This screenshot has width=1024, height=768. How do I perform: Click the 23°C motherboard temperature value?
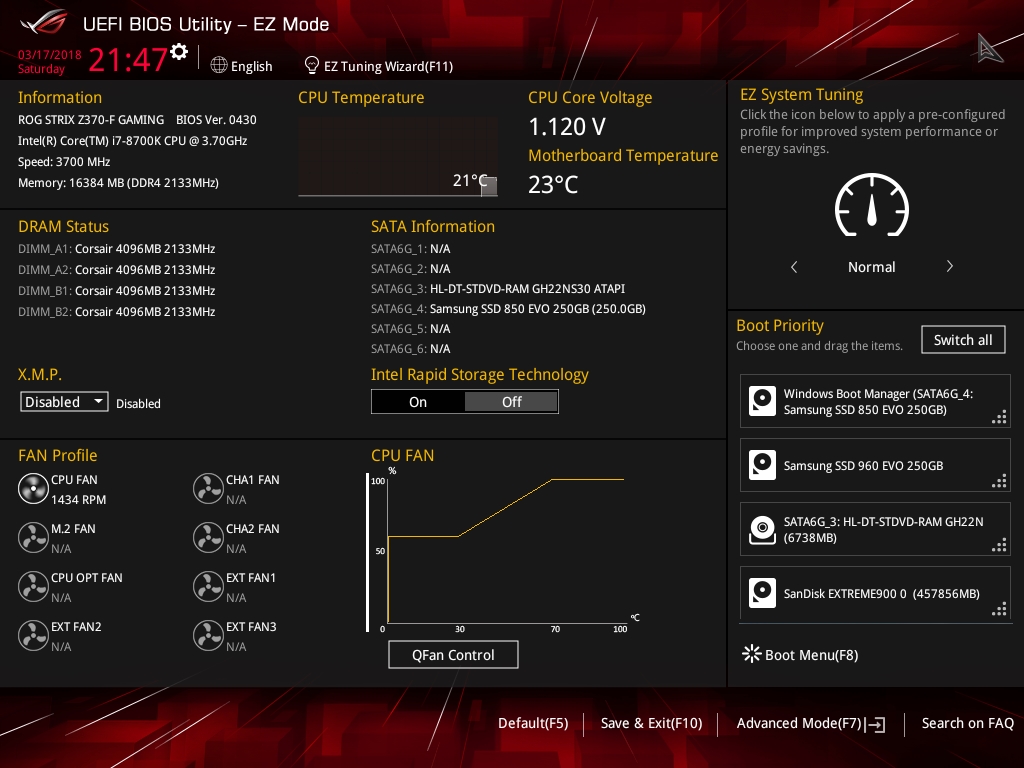553,185
